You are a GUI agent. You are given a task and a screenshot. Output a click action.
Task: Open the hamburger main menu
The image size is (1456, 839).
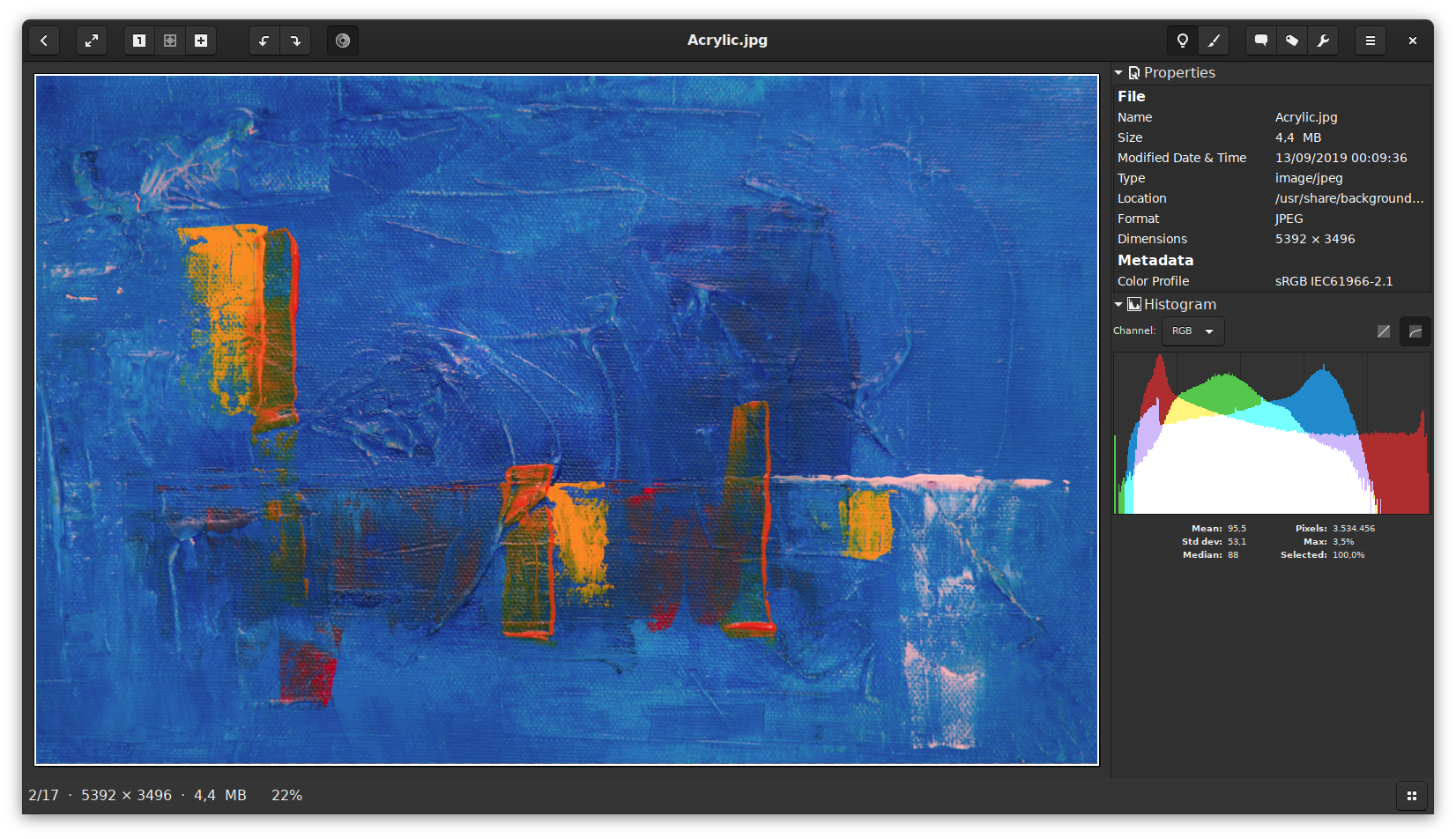tap(1371, 41)
